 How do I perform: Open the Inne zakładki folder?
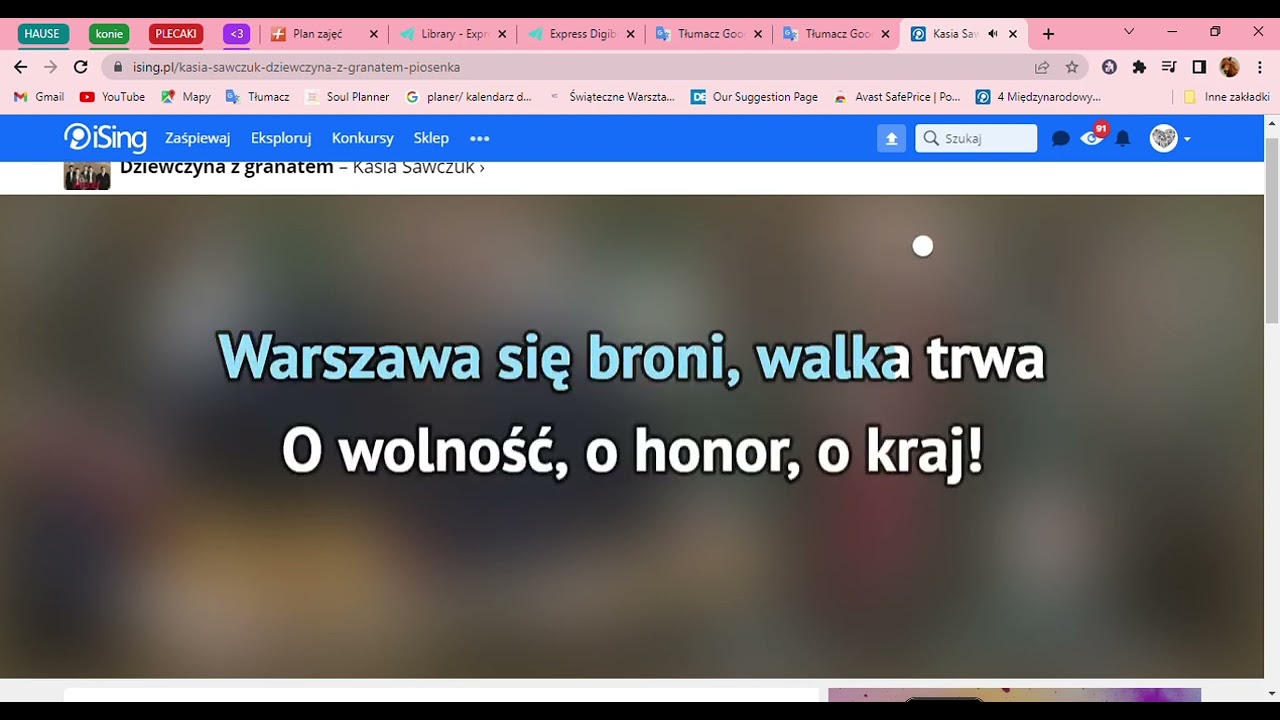pos(1226,97)
